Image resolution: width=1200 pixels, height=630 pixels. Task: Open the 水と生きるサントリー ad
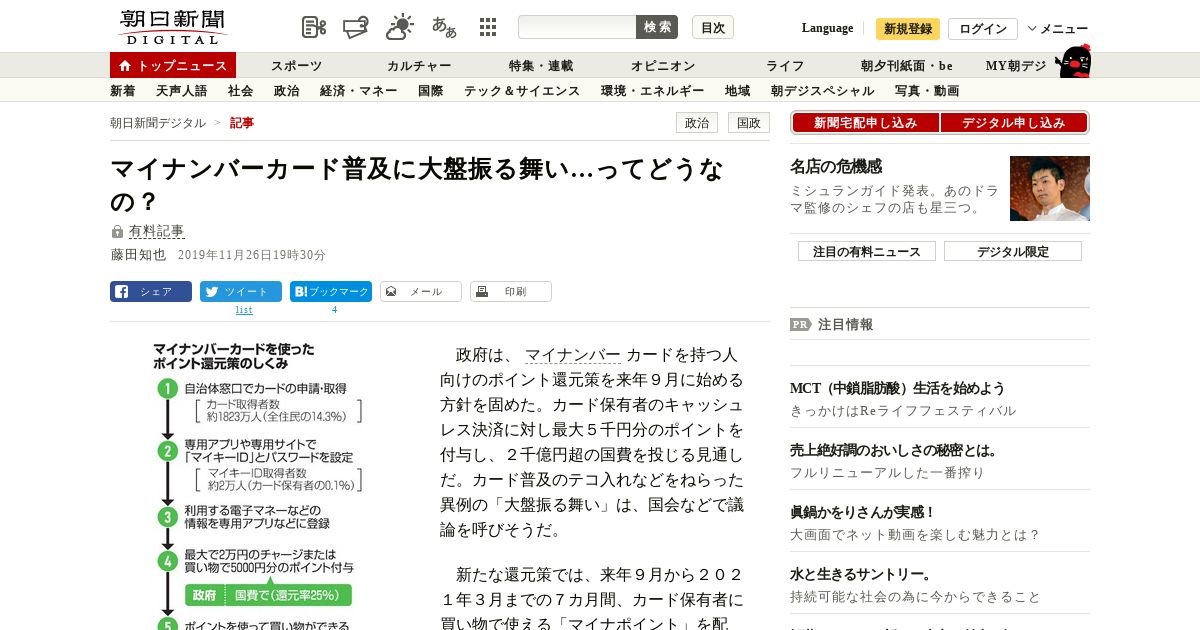click(861, 574)
